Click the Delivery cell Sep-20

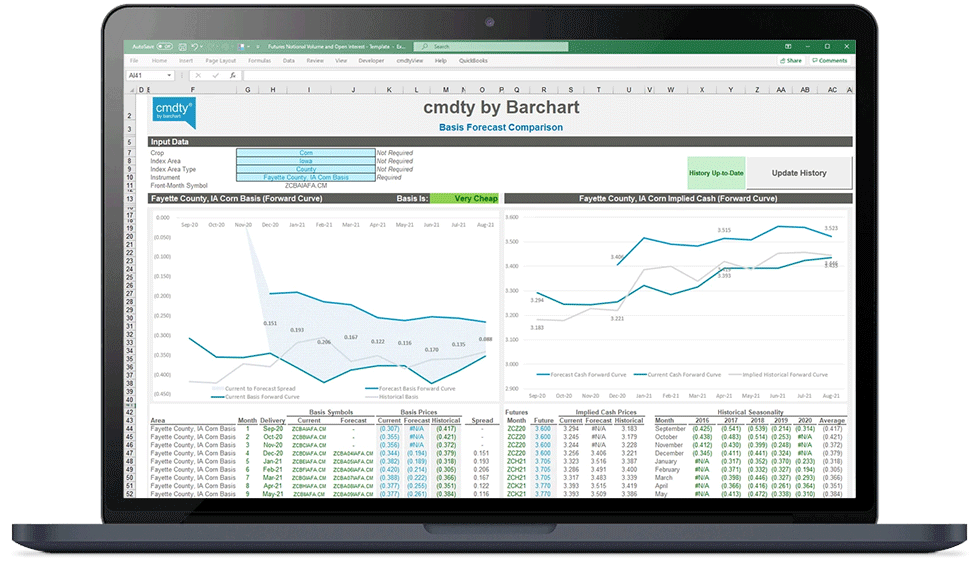(x=273, y=429)
